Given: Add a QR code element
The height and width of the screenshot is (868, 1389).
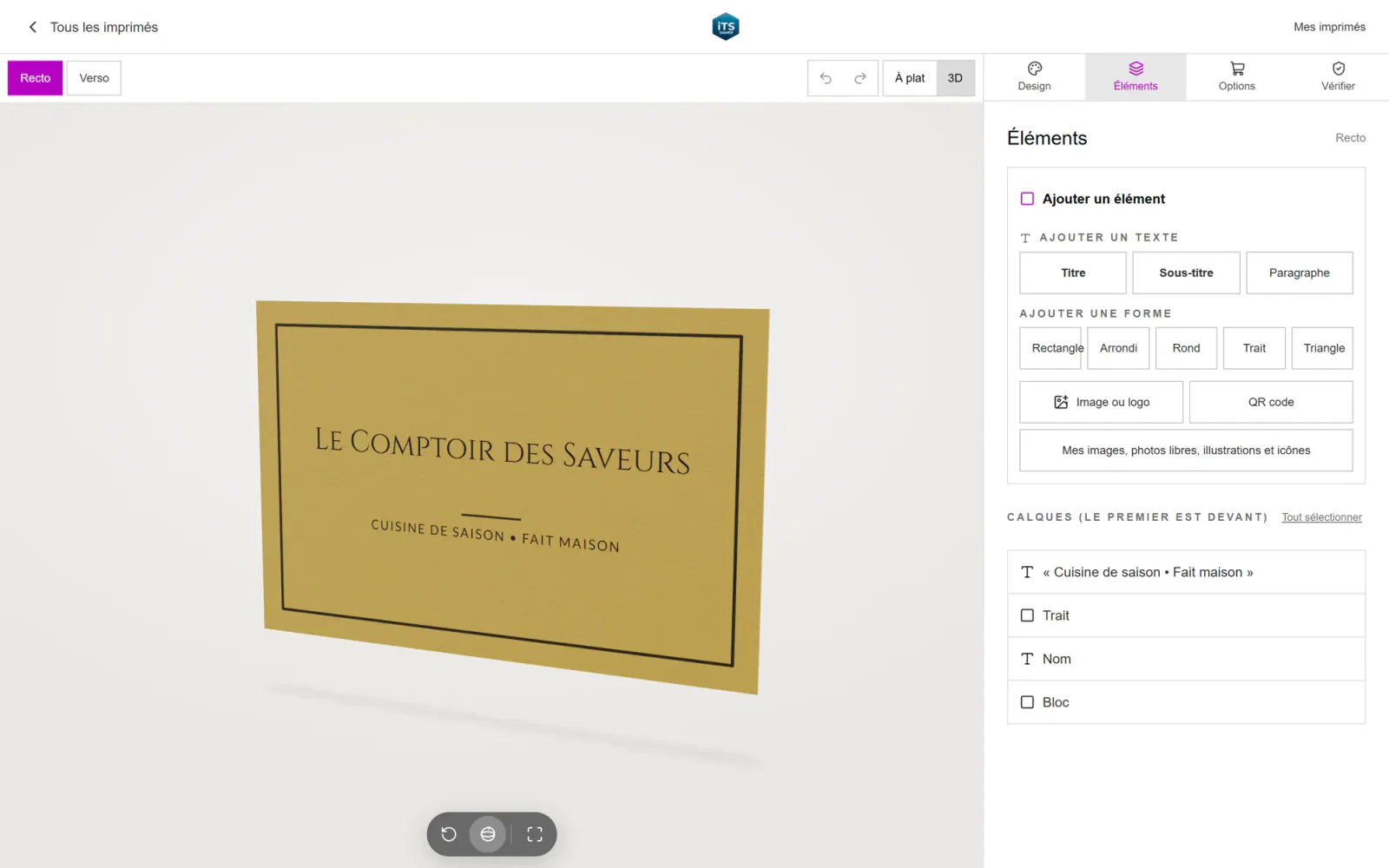Looking at the screenshot, I should [1271, 402].
